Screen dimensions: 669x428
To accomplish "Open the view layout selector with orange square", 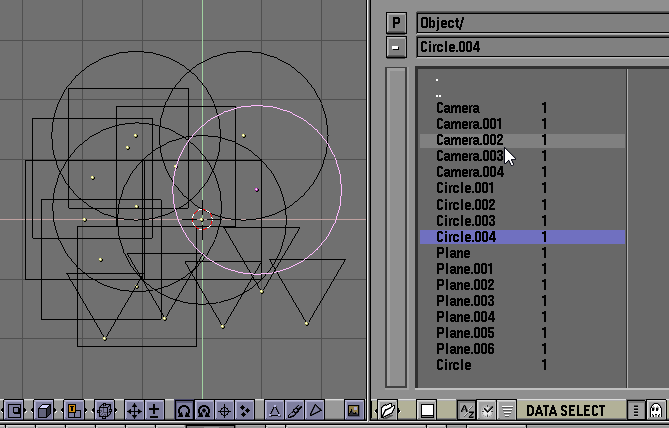I will pos(74,411).
